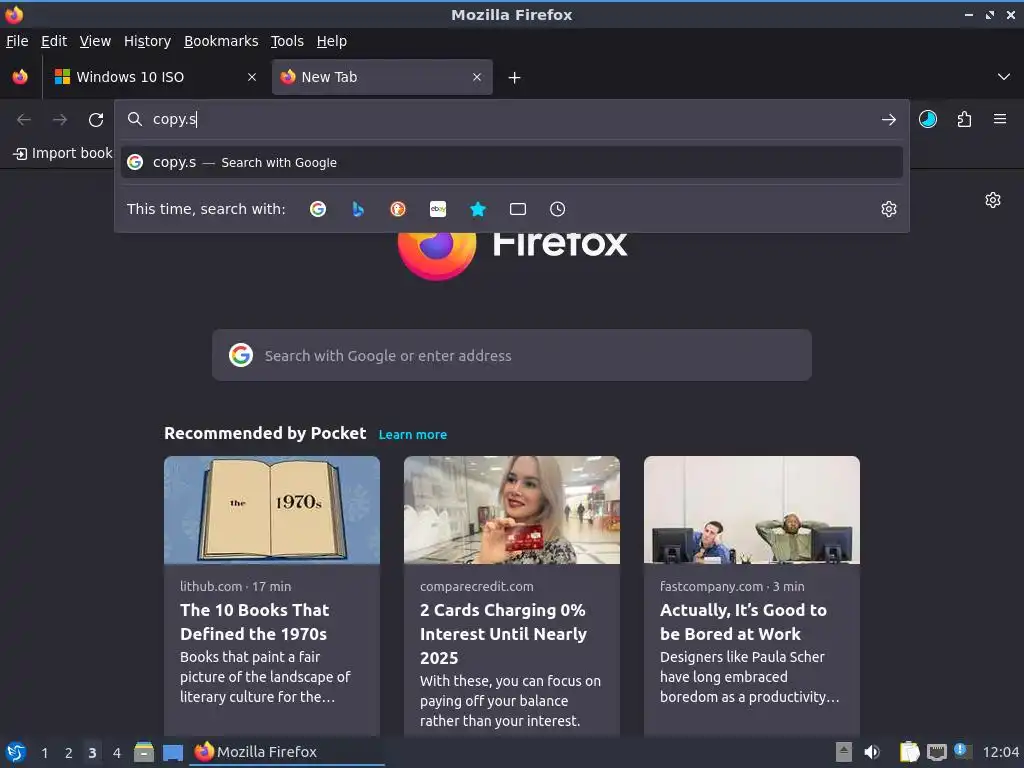Search this time with Bing icon
The height and width of the screenshot is (768, 1024).
coord(358,209)
